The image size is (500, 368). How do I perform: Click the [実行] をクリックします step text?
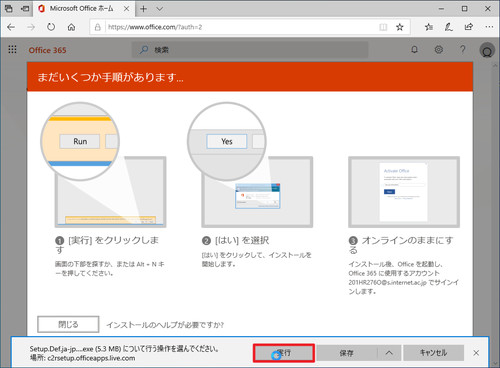point(107,245)
